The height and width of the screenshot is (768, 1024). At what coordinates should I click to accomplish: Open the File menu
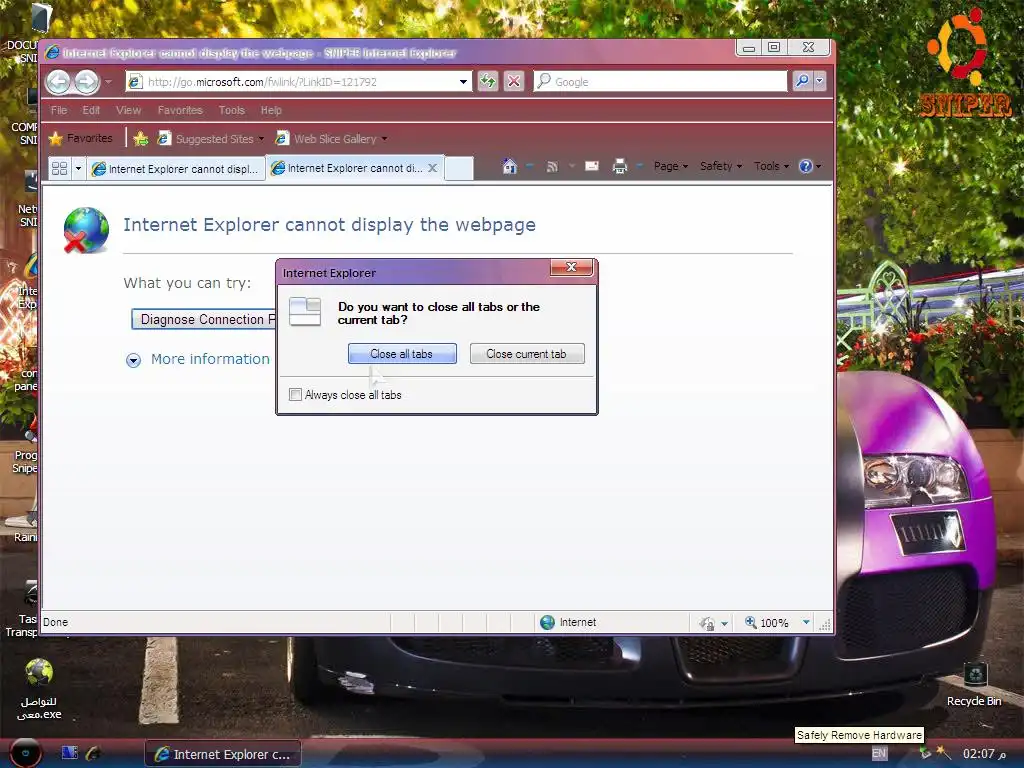pyautogui.click(x=59, y=110)
